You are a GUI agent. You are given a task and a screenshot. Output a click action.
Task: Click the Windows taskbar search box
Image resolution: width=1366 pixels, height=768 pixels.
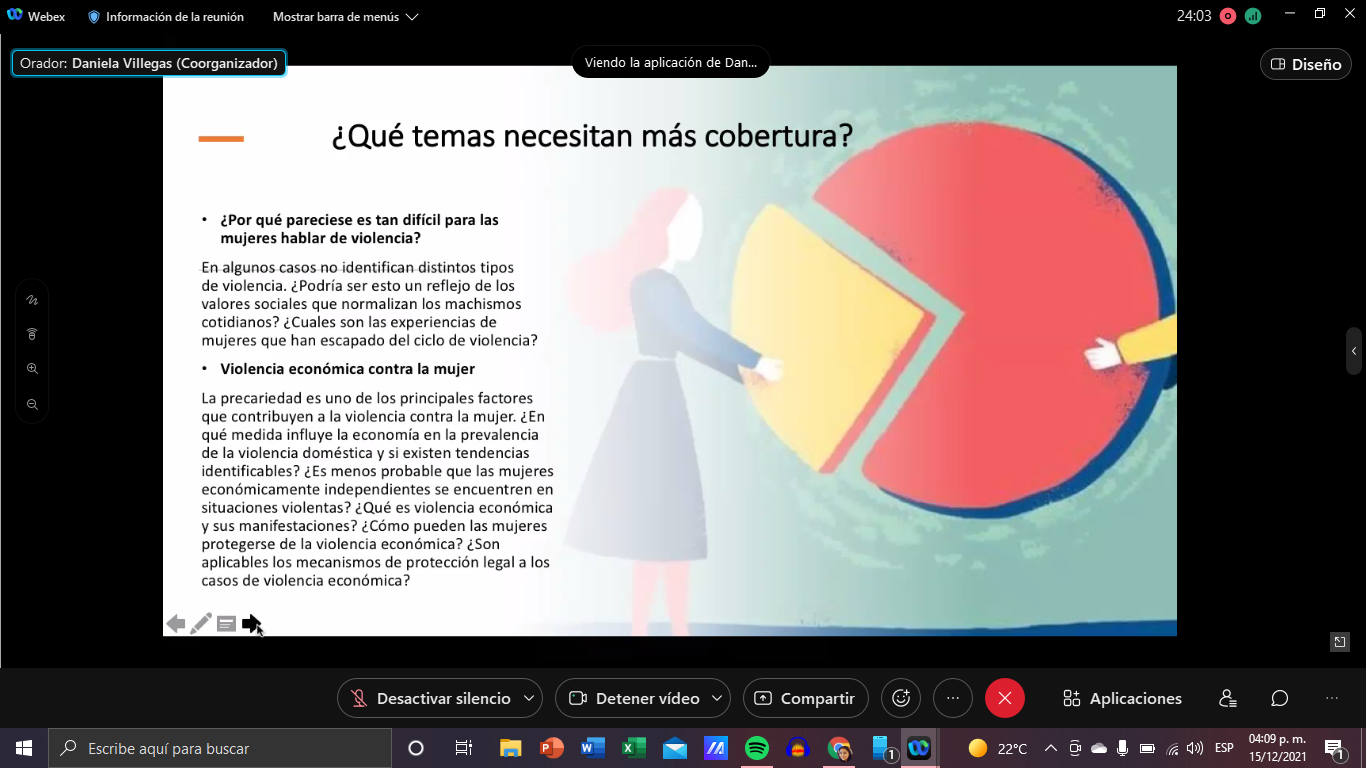coord(219,748)
